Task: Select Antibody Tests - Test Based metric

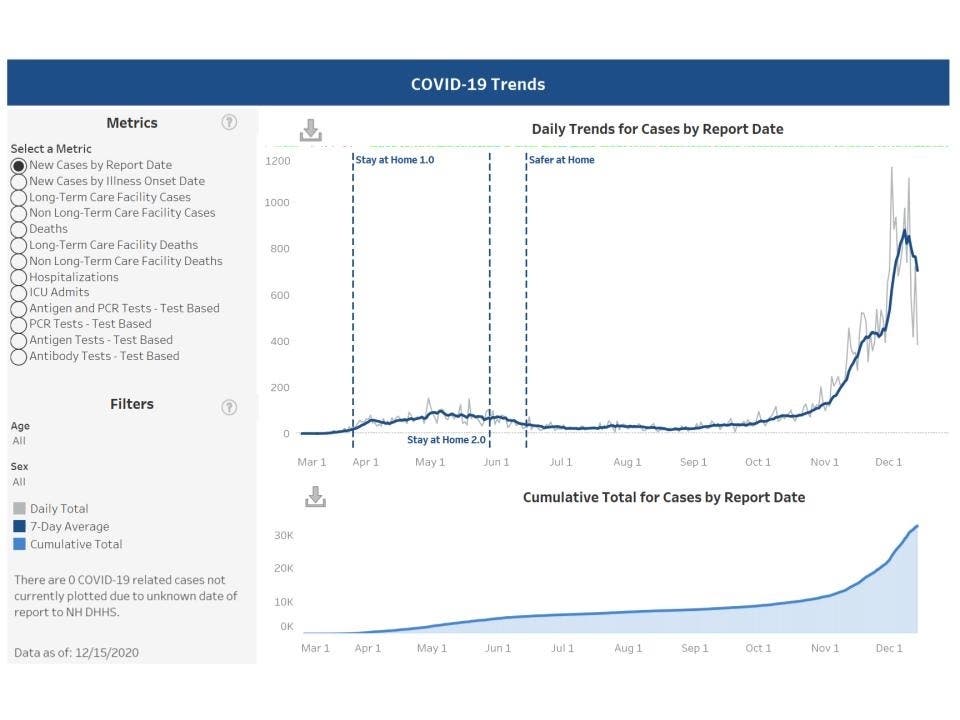Action: tap(17, 356)
